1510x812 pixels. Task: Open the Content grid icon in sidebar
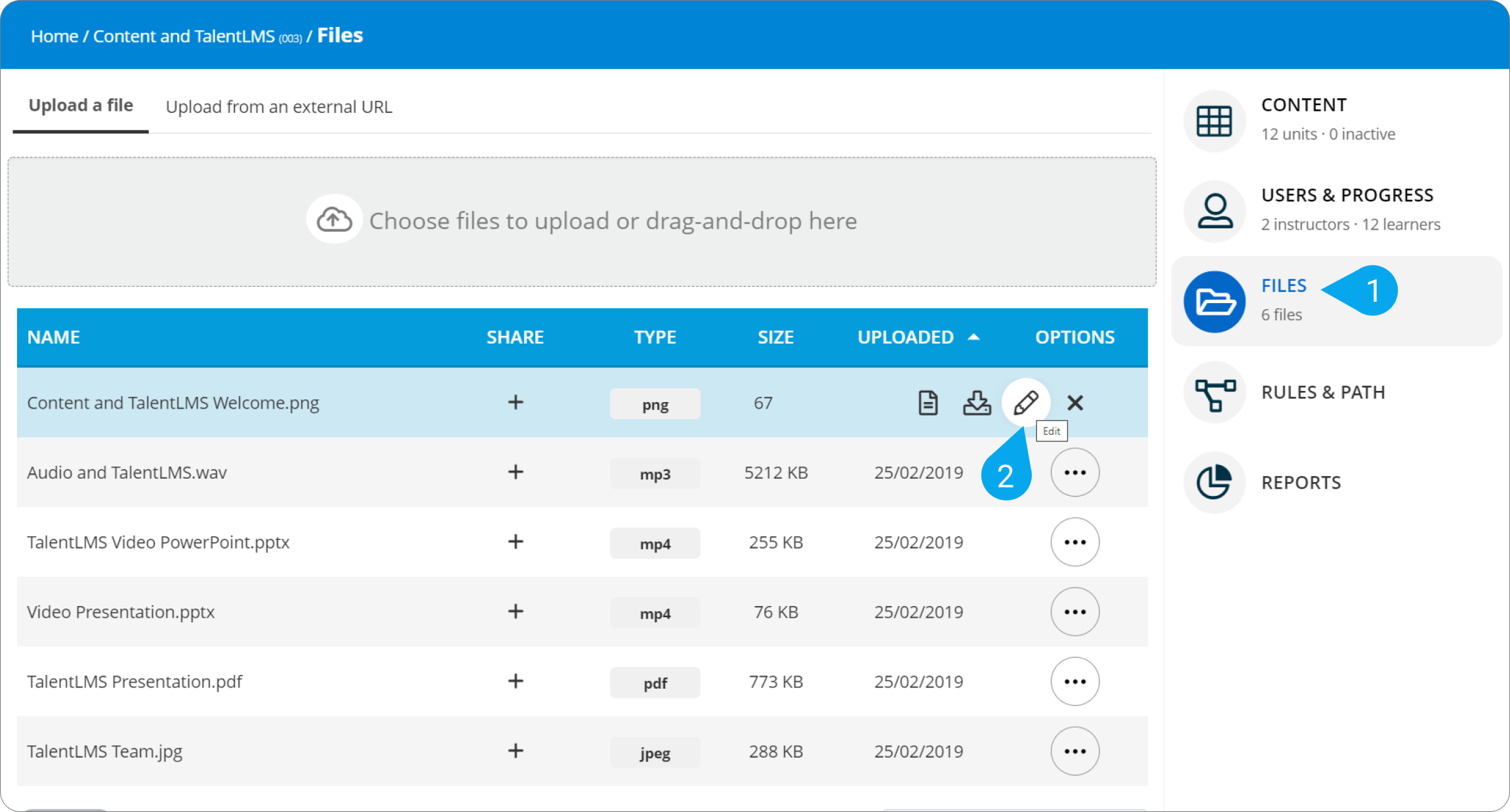(x=1214, y=121)
